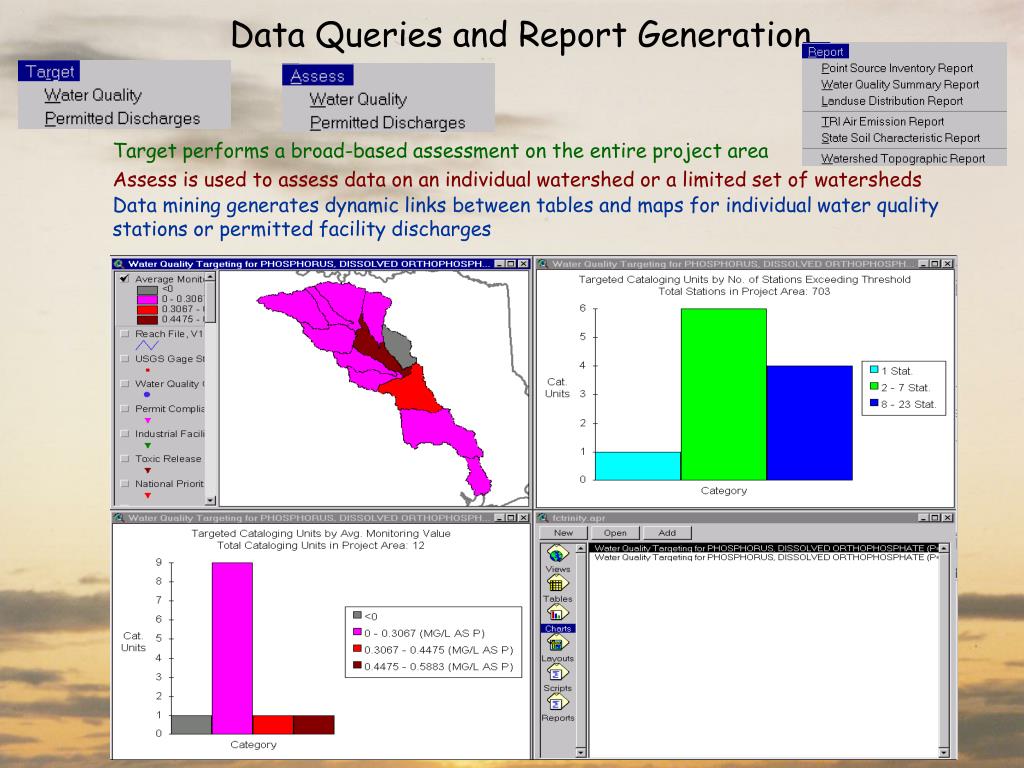Viewport: 1024px width, 768px height.
Task: Enable the USGS Gage Stations theme checkbox
Action: [x=125, y=358]
